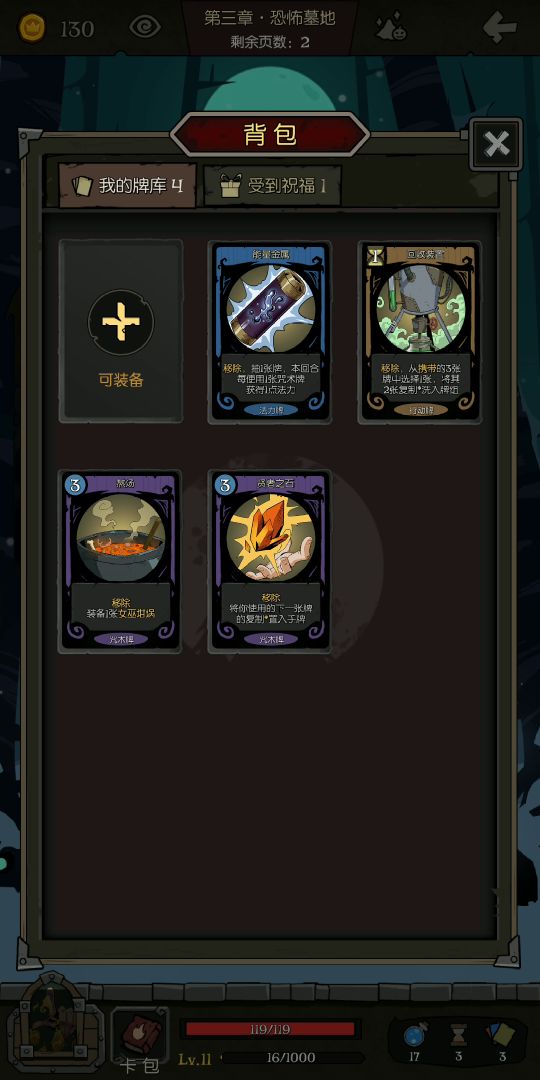Open the 卡包 red spellbook icon

(141, 1035)
